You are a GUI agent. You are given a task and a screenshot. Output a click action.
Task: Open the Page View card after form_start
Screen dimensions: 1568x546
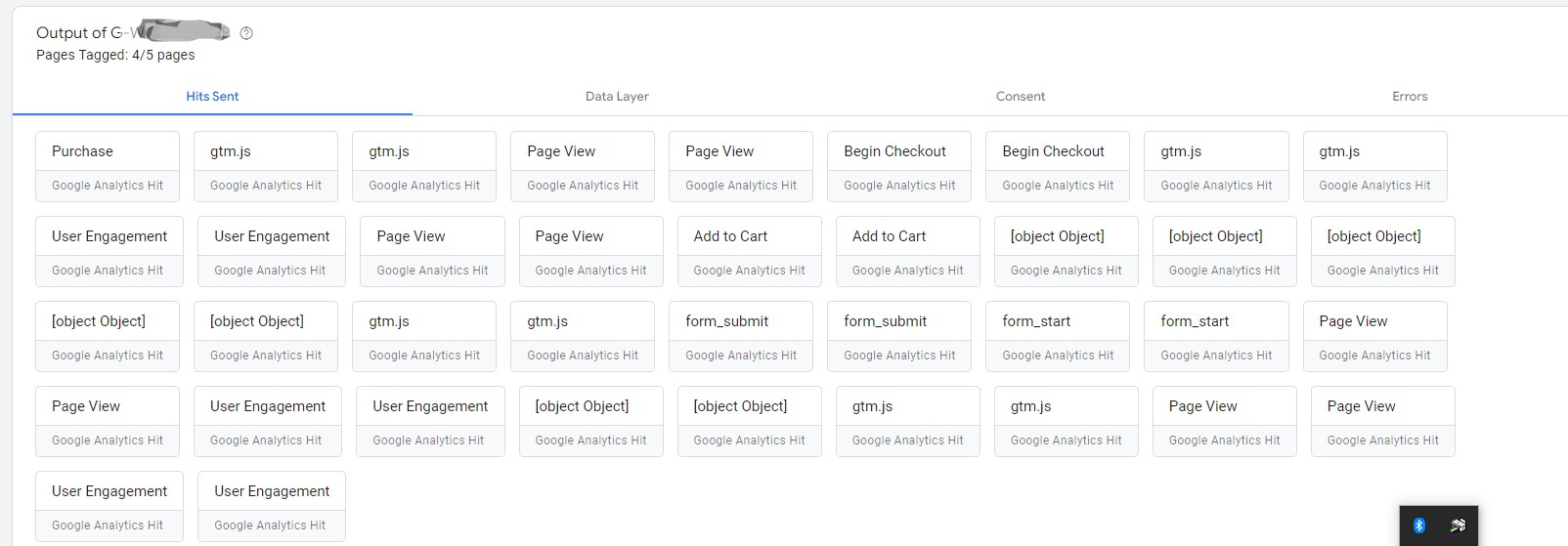tap(1374, 336)
